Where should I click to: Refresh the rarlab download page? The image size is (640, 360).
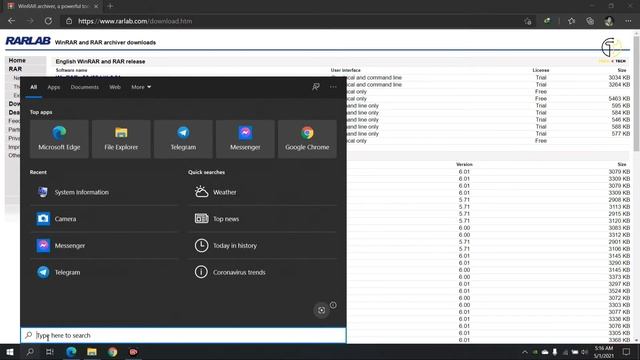coord(48,21)
